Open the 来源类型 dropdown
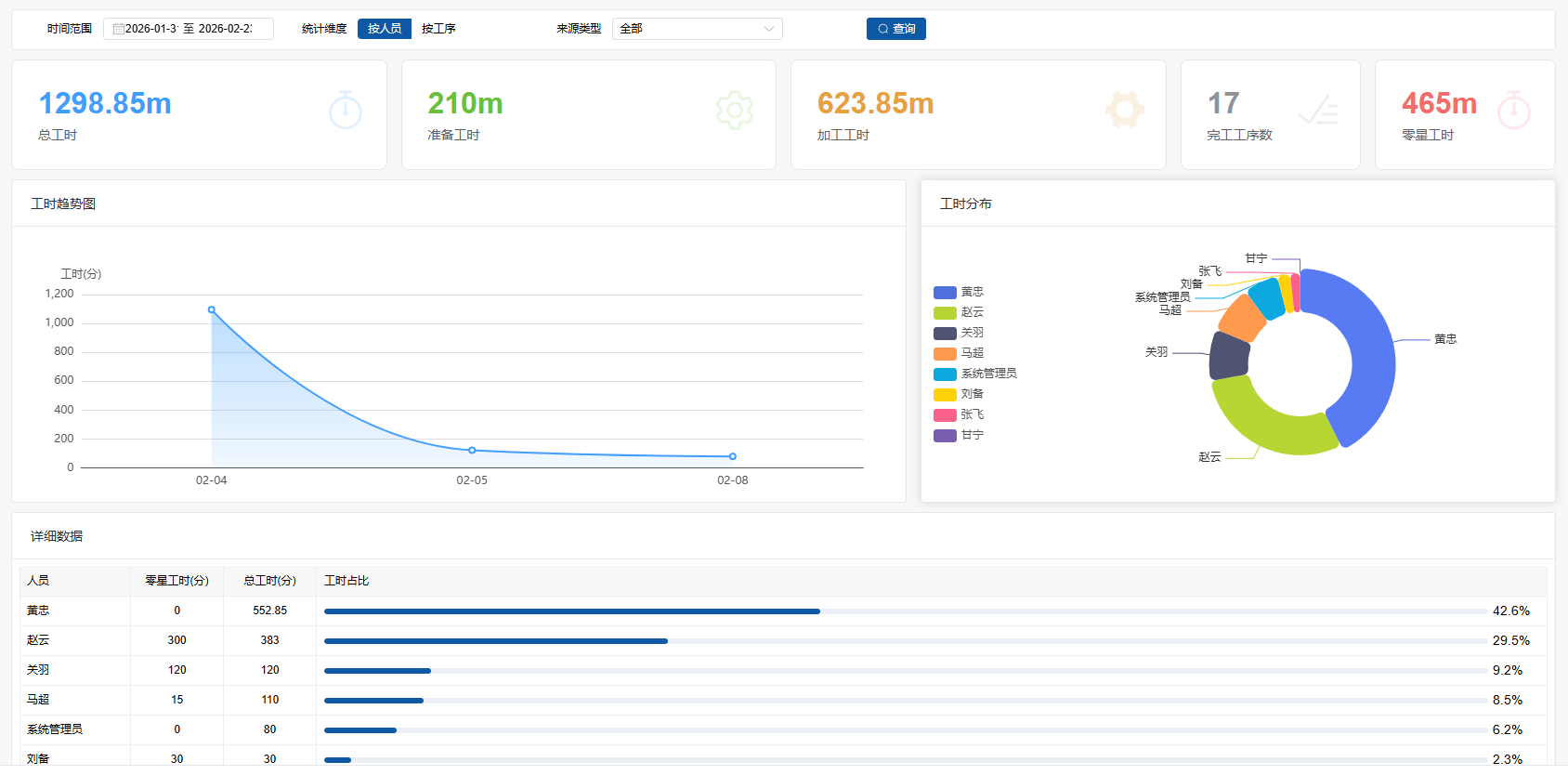1568x775 pixels. 697,29
